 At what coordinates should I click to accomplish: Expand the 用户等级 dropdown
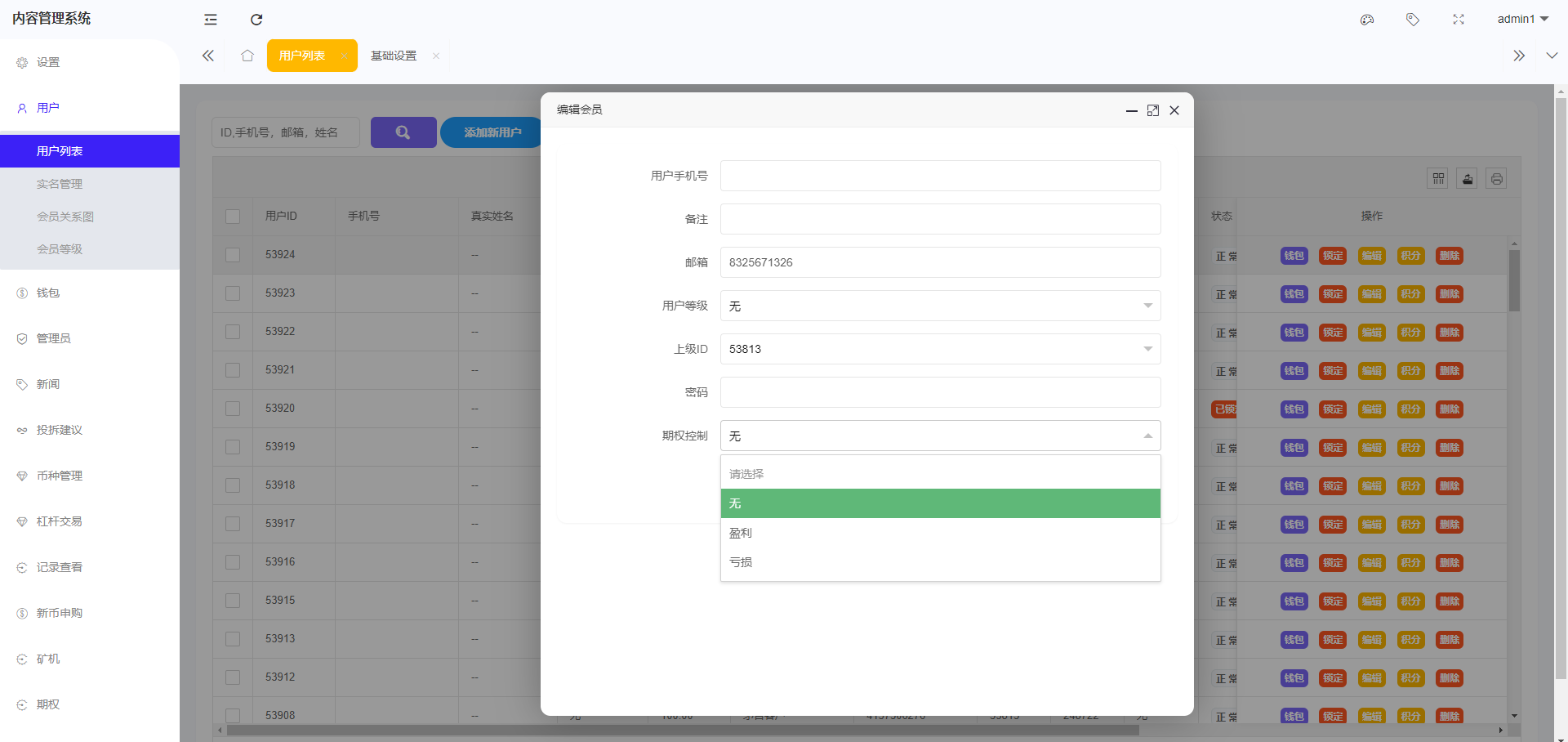tap(940, 306)
